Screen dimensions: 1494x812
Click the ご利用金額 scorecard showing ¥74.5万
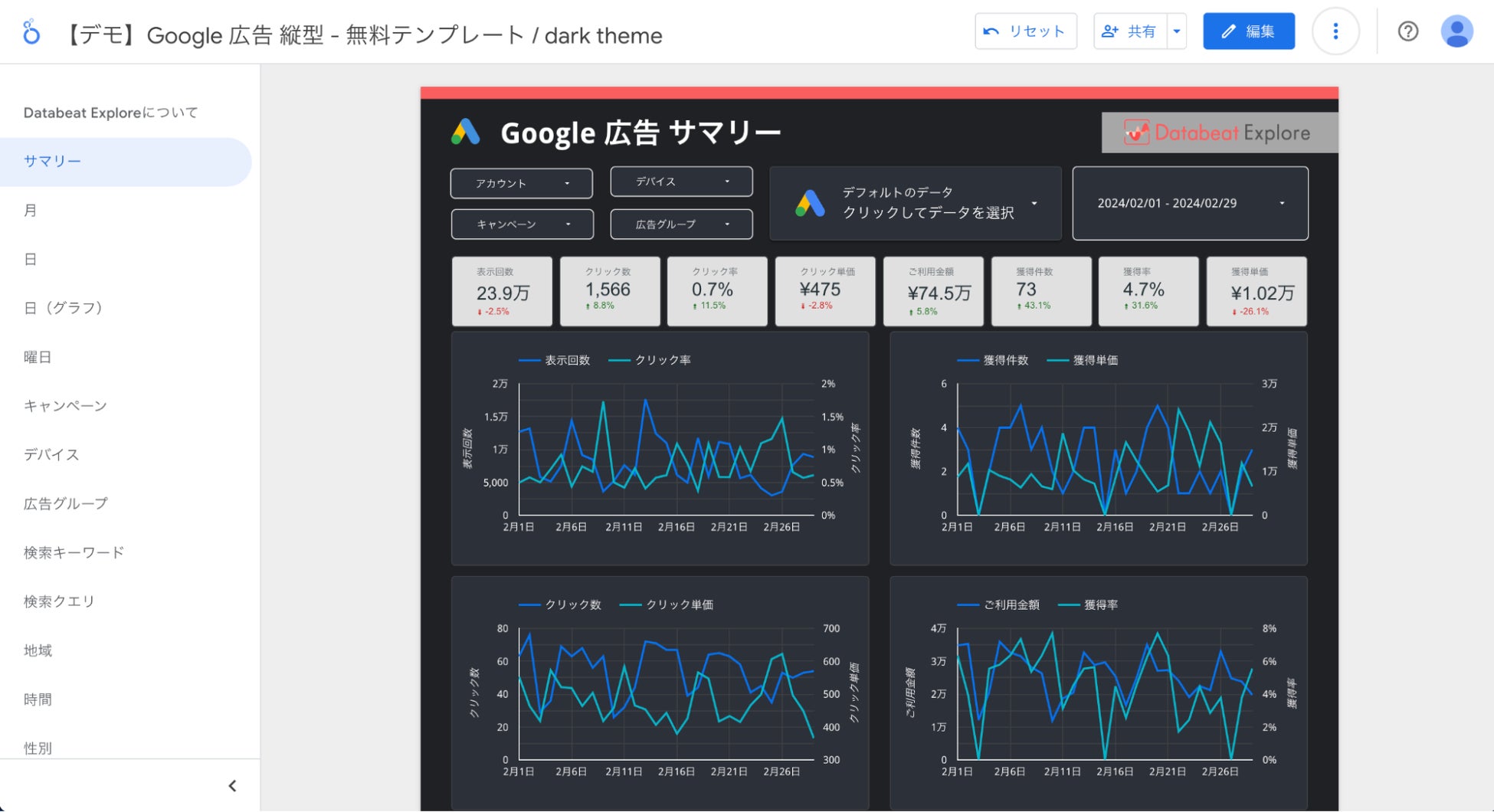tap(933, 292)
